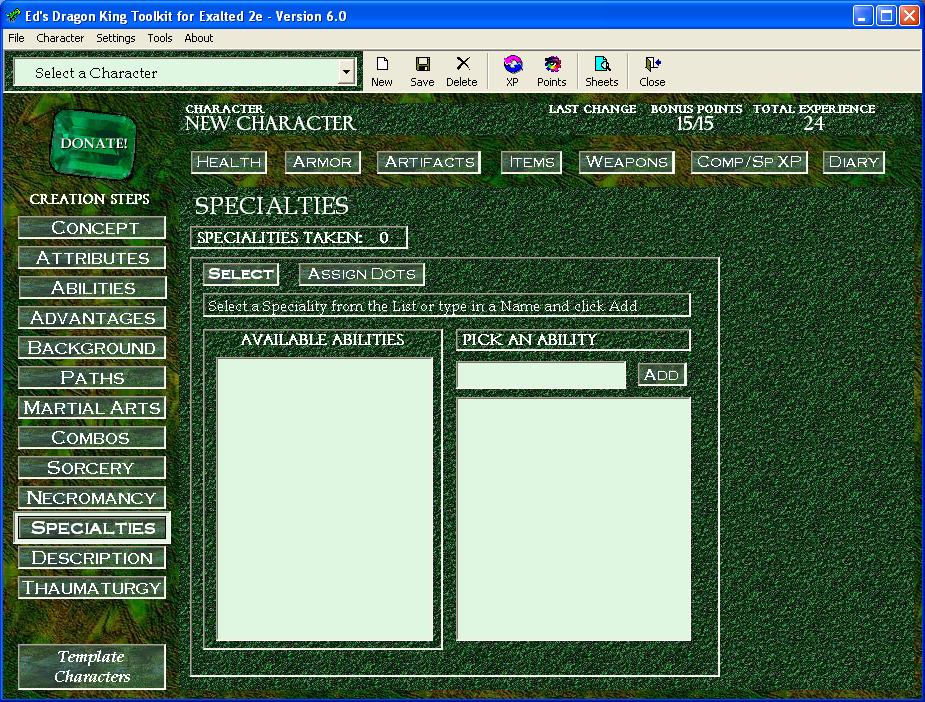Viewport: 925px width, 702px height.
Task: Click the Save floppy disk icon
Action: (422, 71)
